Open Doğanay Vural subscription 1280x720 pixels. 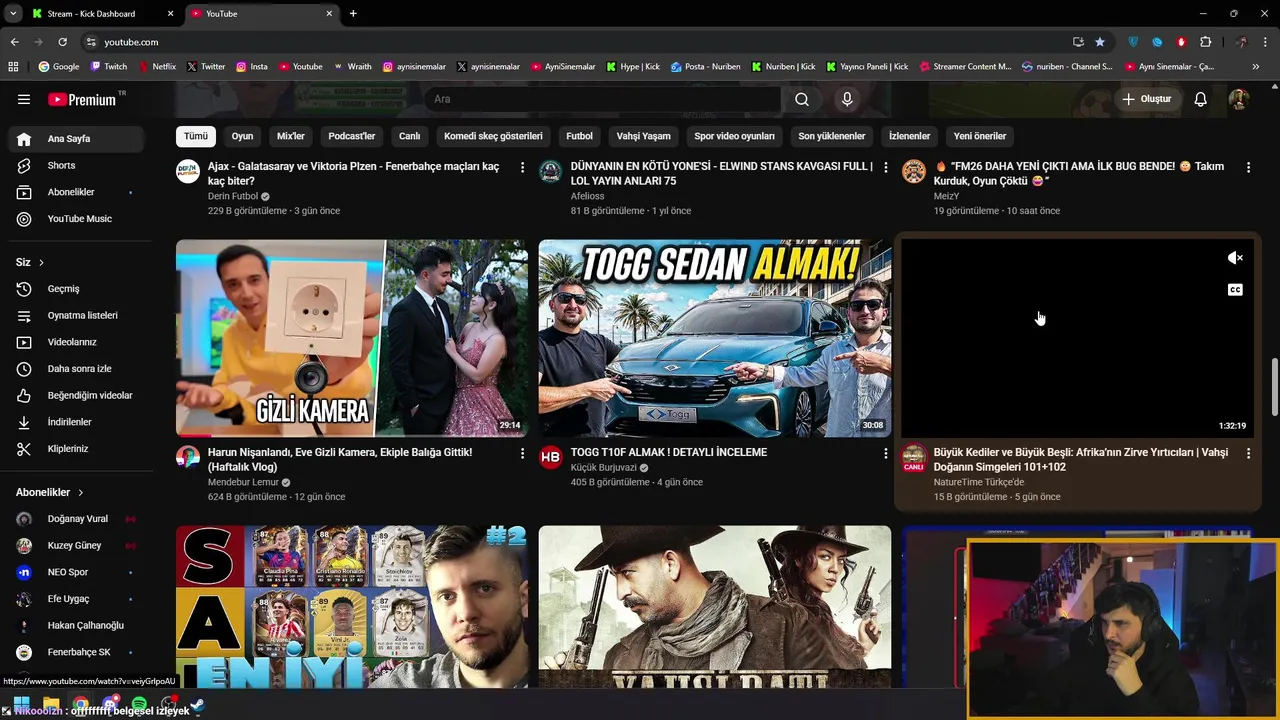point(76,519)
